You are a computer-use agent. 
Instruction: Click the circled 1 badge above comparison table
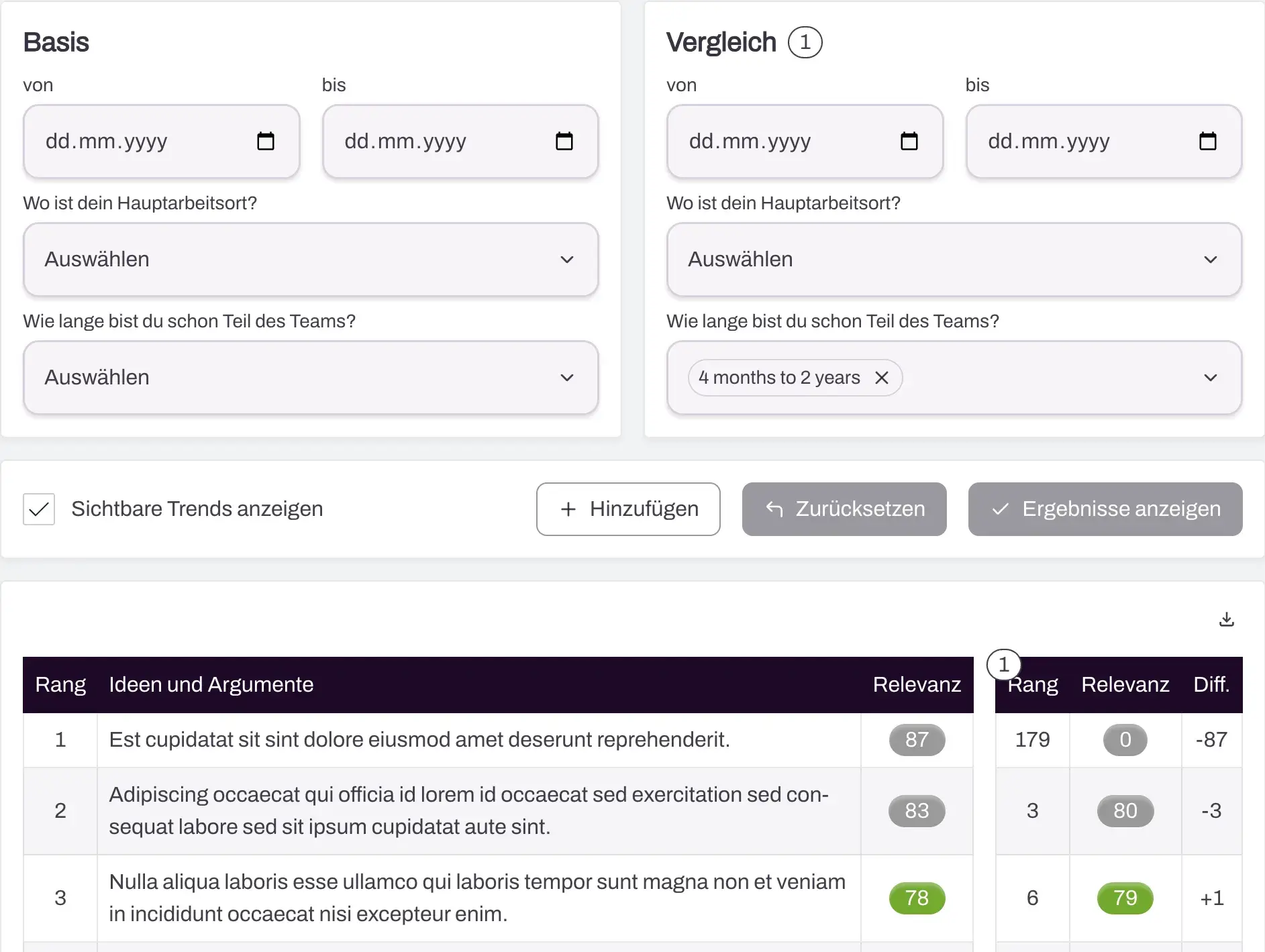click(x=1003, y=665)
